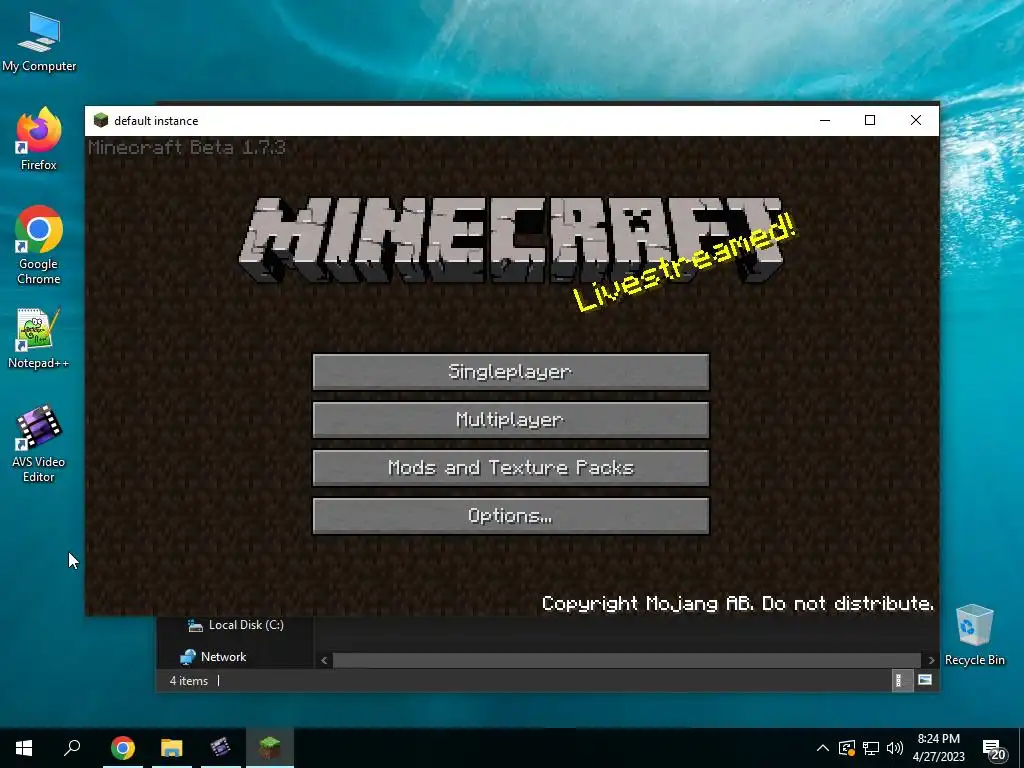Click the Explorer horizontal scrollbar track

(x=627, y=660)
